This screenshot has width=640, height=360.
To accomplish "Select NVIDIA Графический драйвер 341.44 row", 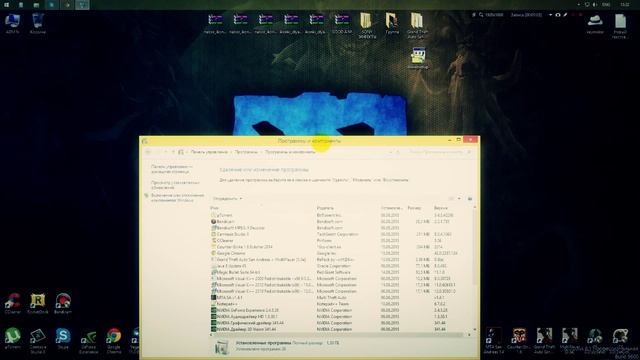I will [x=342, y=323].
